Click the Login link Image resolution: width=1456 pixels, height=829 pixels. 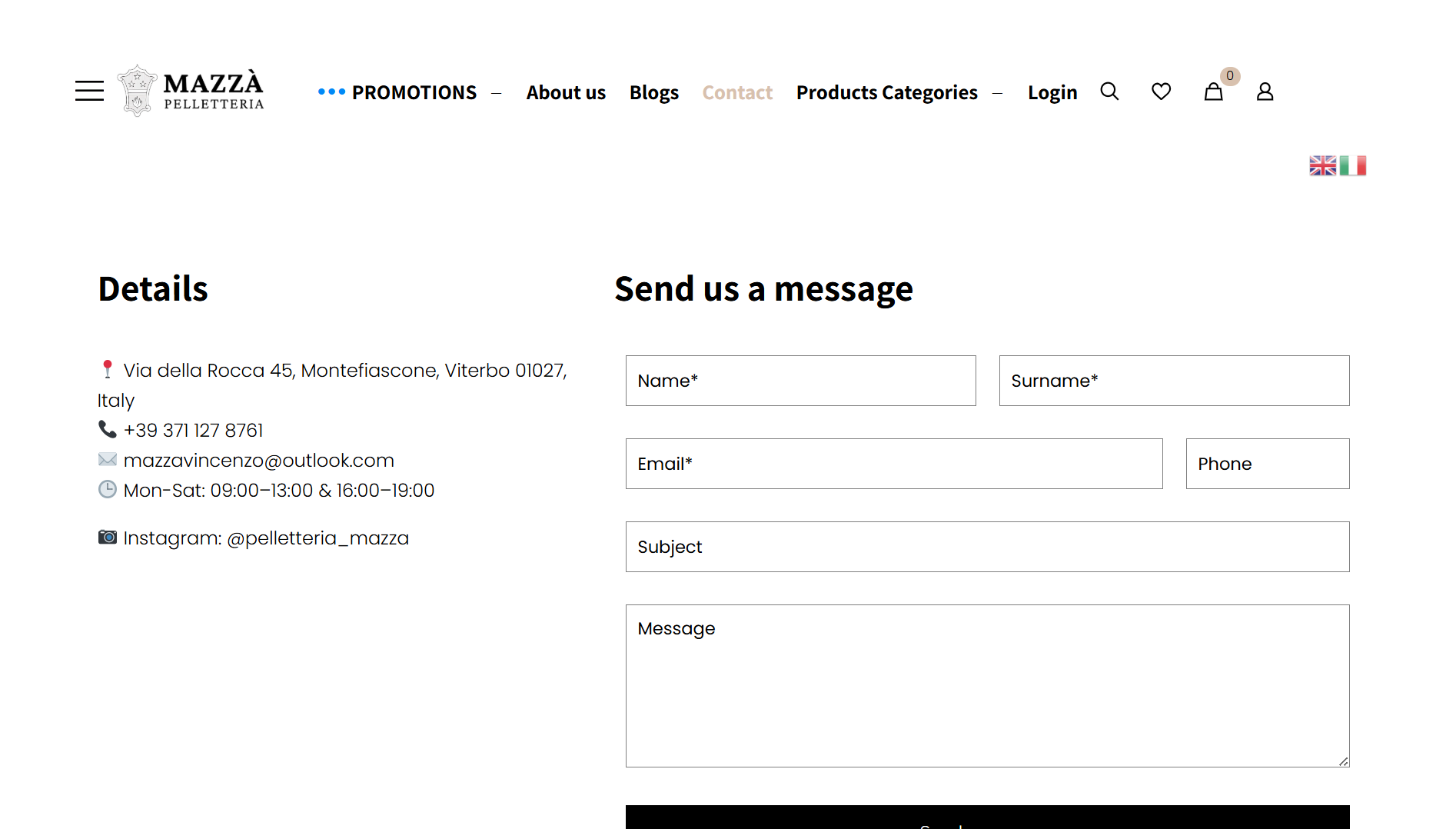[x=1052, y=93]
